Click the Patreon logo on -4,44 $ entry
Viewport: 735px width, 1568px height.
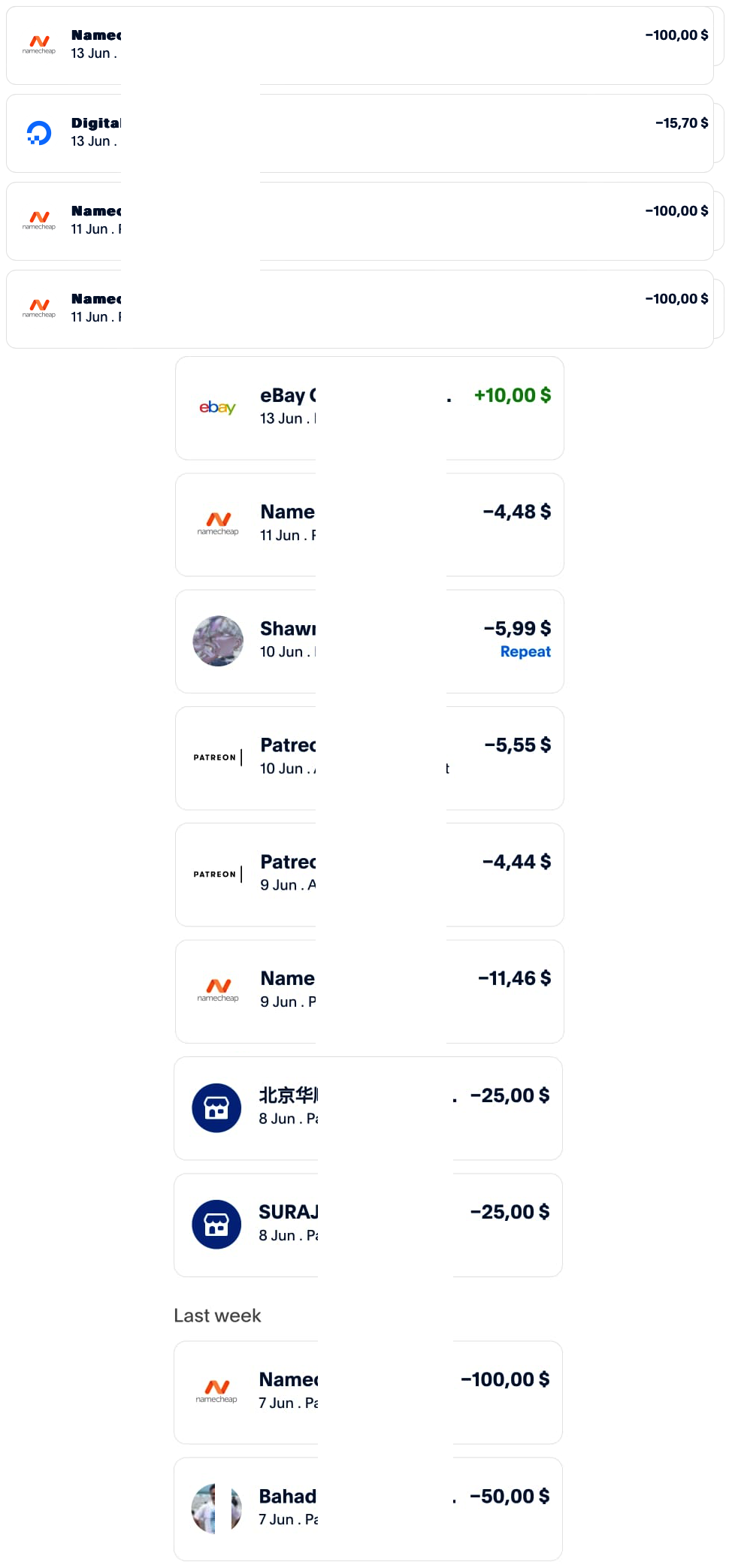218,874
